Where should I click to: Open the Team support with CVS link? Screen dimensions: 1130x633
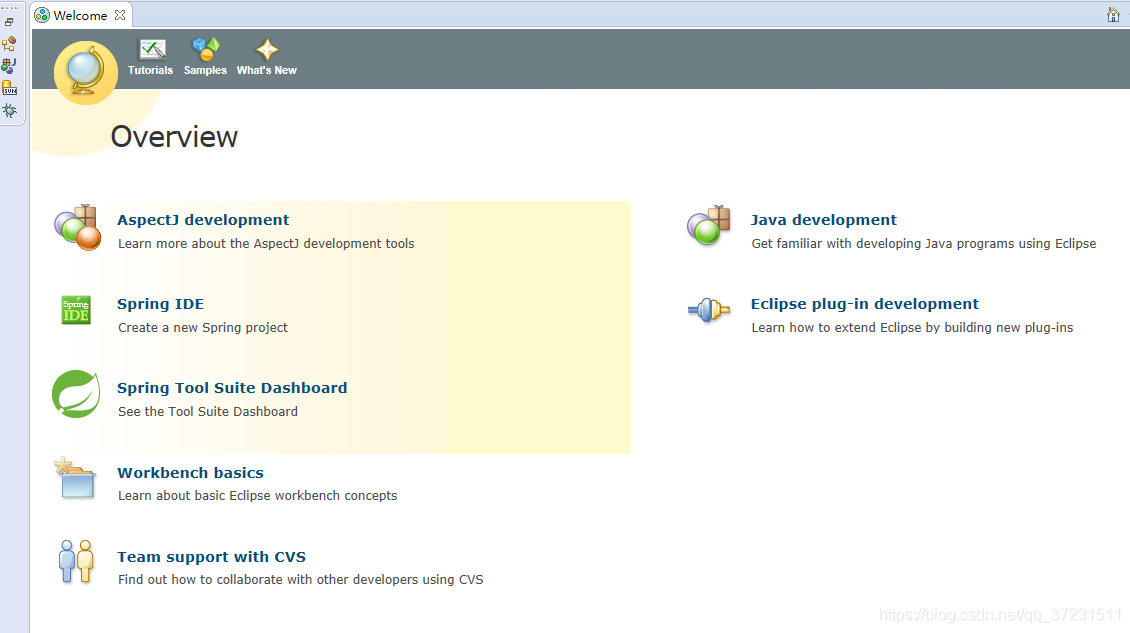(x=212, y=557)
